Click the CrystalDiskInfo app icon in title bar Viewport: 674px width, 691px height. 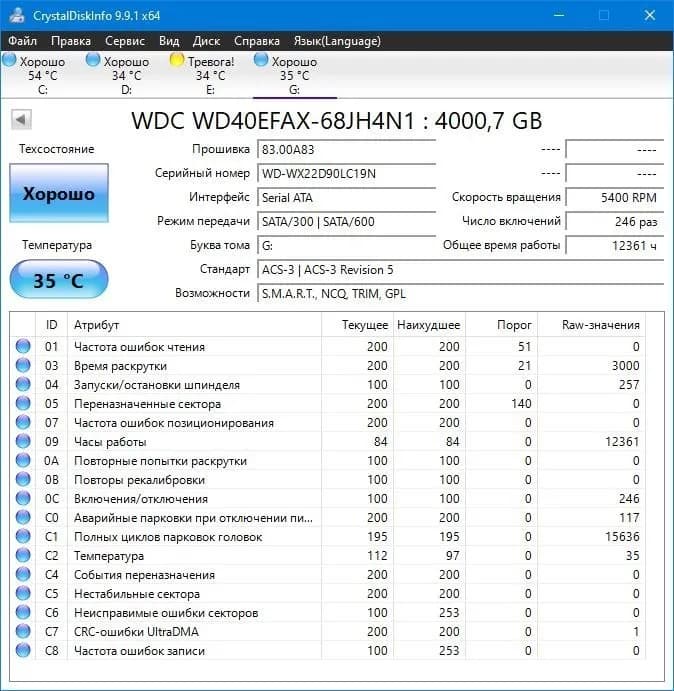coord(17,15)
